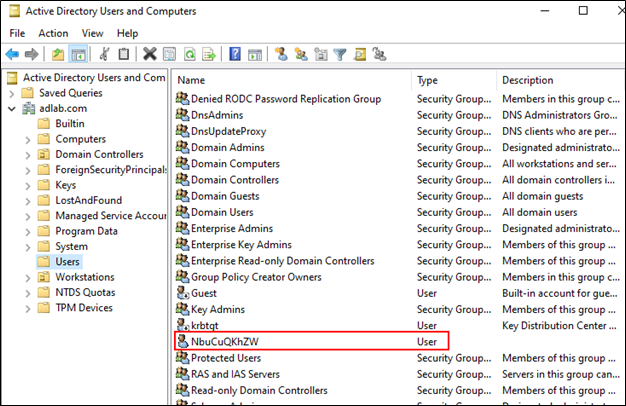Click the Back arrow toolbar icon
This screenshot has width=626, height=406.
[12, 54]
